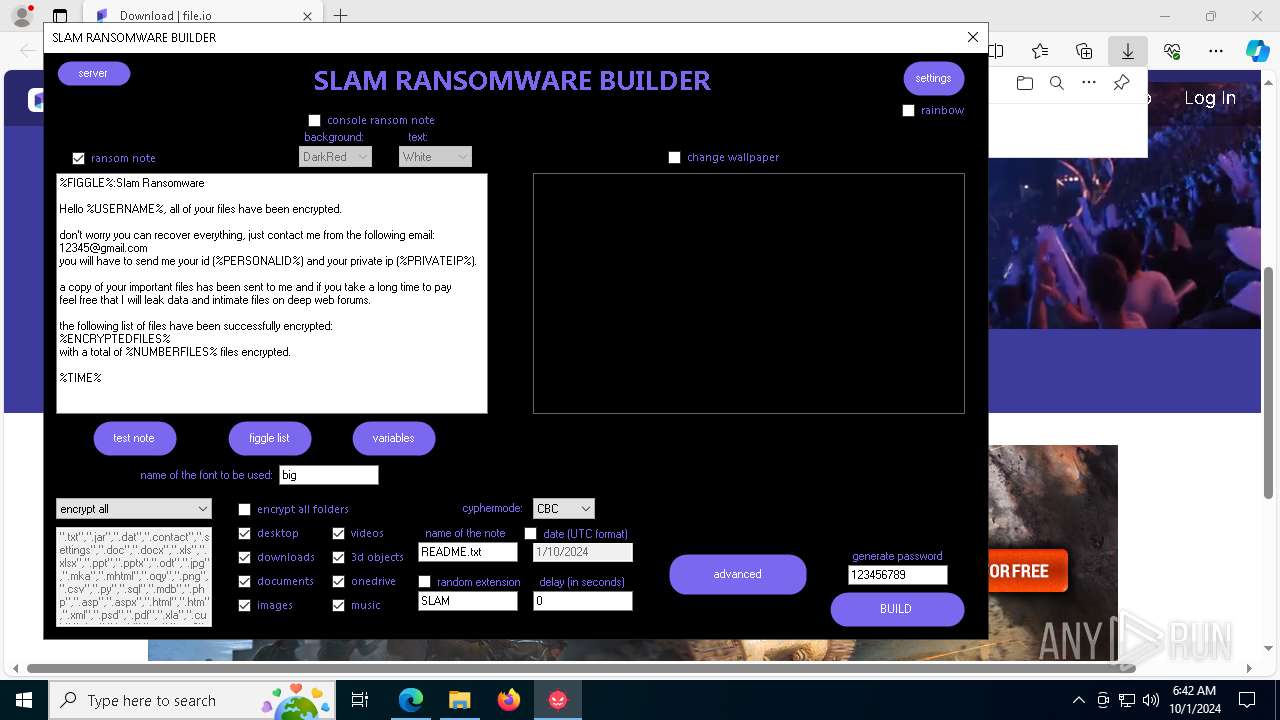
Task: Show hidden system tray icons
Action: (1078, 700)
